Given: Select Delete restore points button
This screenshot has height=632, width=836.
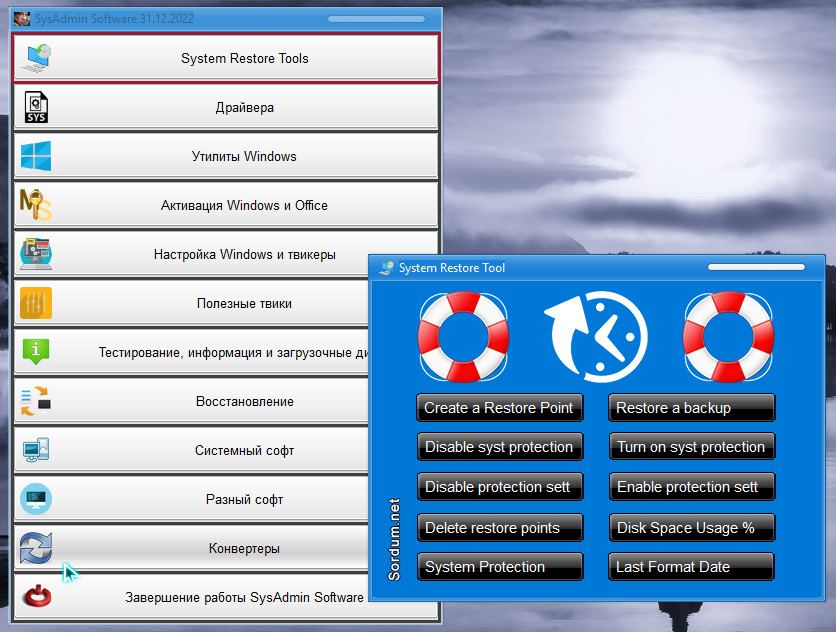Looking at the screenshot, I should click(x=499, y=527).
